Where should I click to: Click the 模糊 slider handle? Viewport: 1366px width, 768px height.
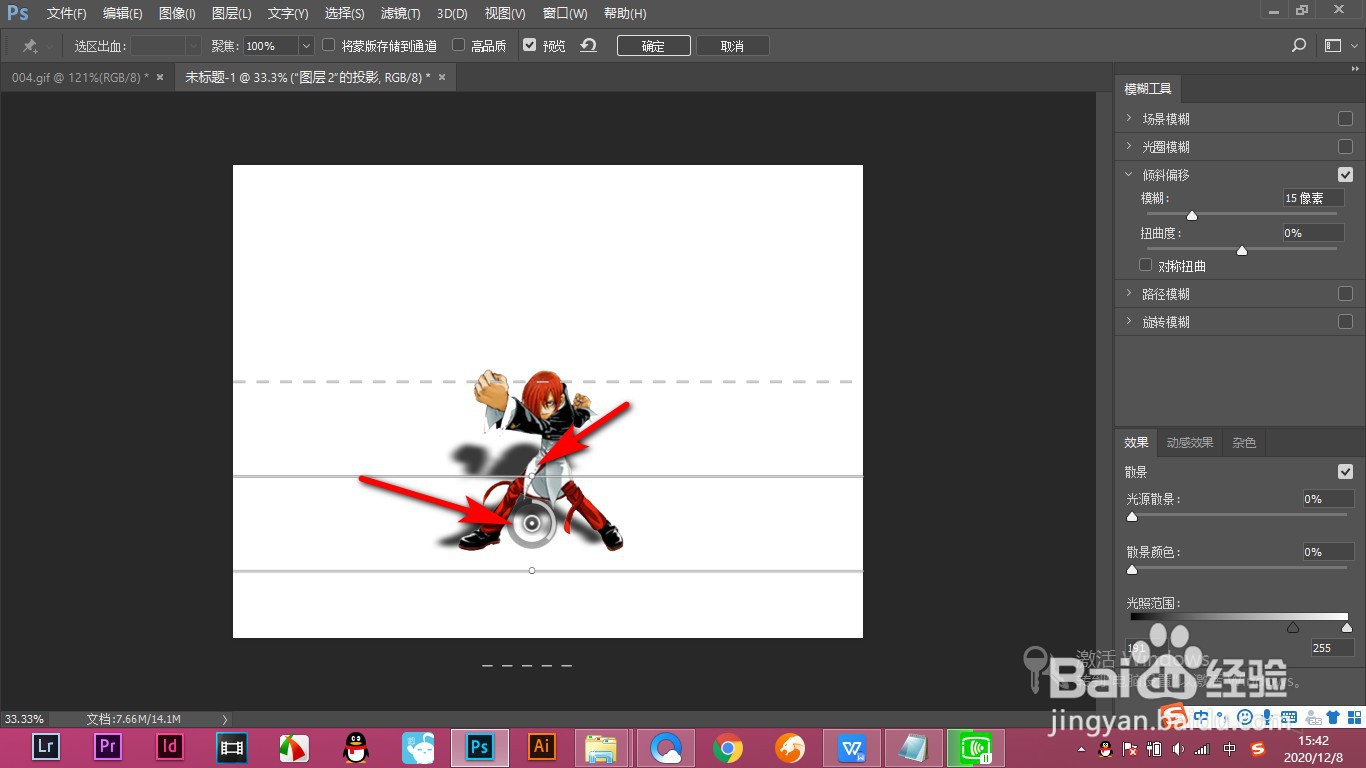(1192, 215)
